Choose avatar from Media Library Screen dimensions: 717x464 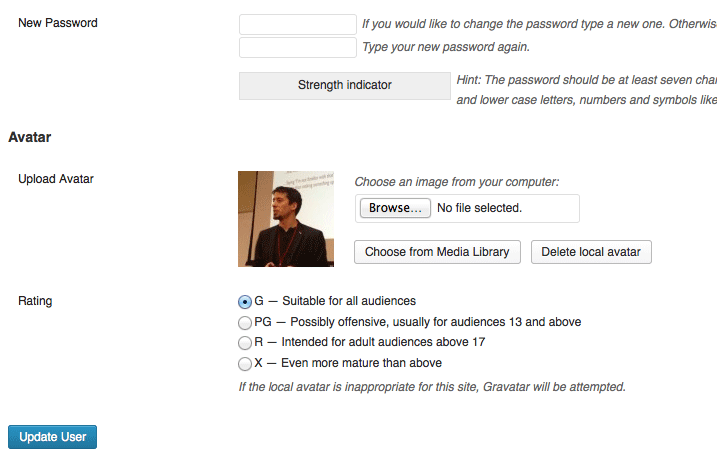[x=437, y=252]
